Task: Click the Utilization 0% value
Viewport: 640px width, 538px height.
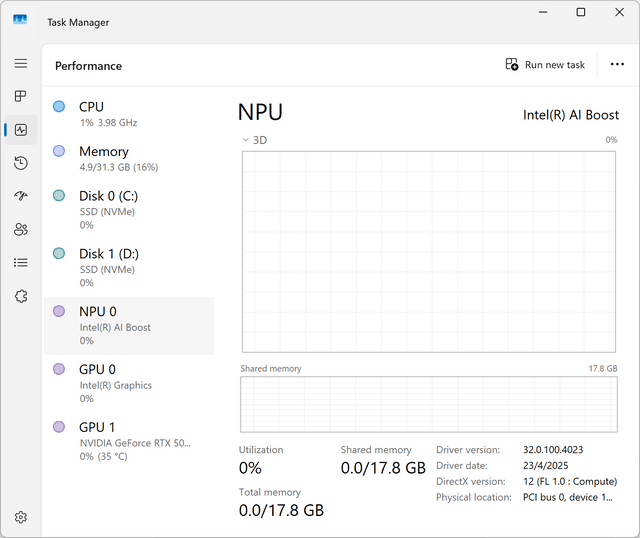Action: pos(250,468)
